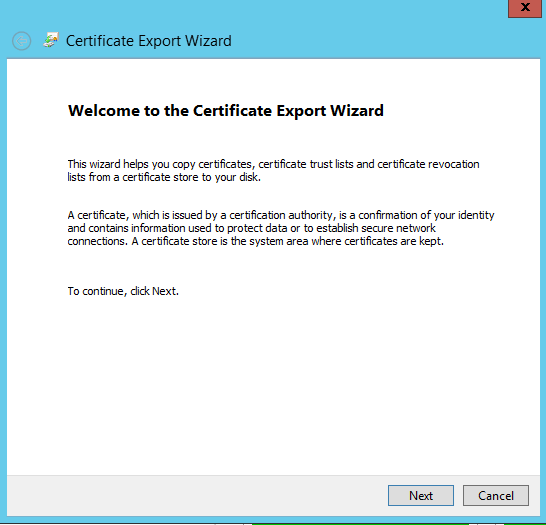Click the "To continue, click Next." instruction text
The image size is (546, 525).
pos(123,291)
